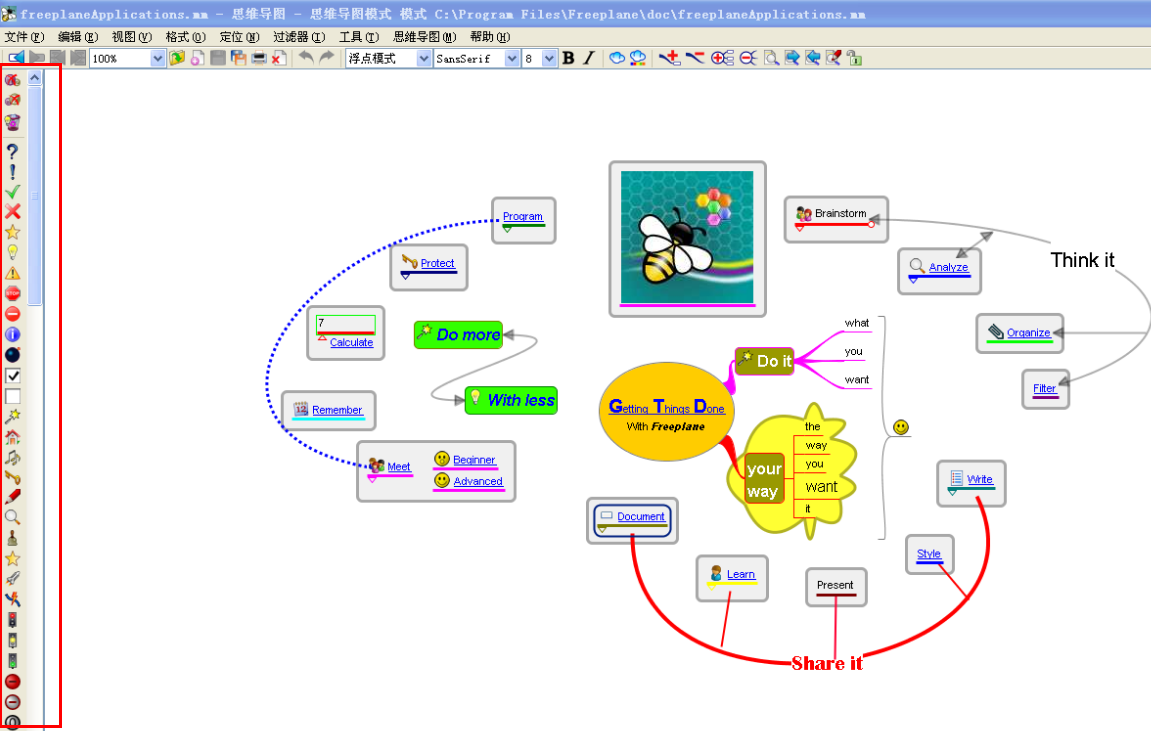
Task: Add the red pencil icon
Action: click(x=12, y=497)
